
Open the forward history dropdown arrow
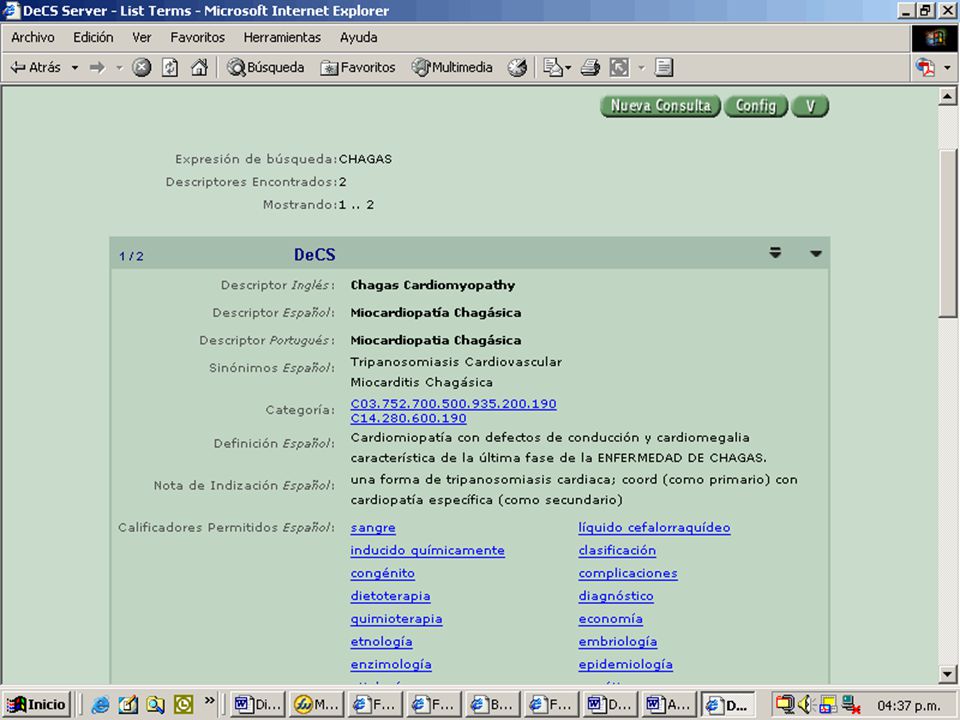pyautogui.click(x=119, y=67)
